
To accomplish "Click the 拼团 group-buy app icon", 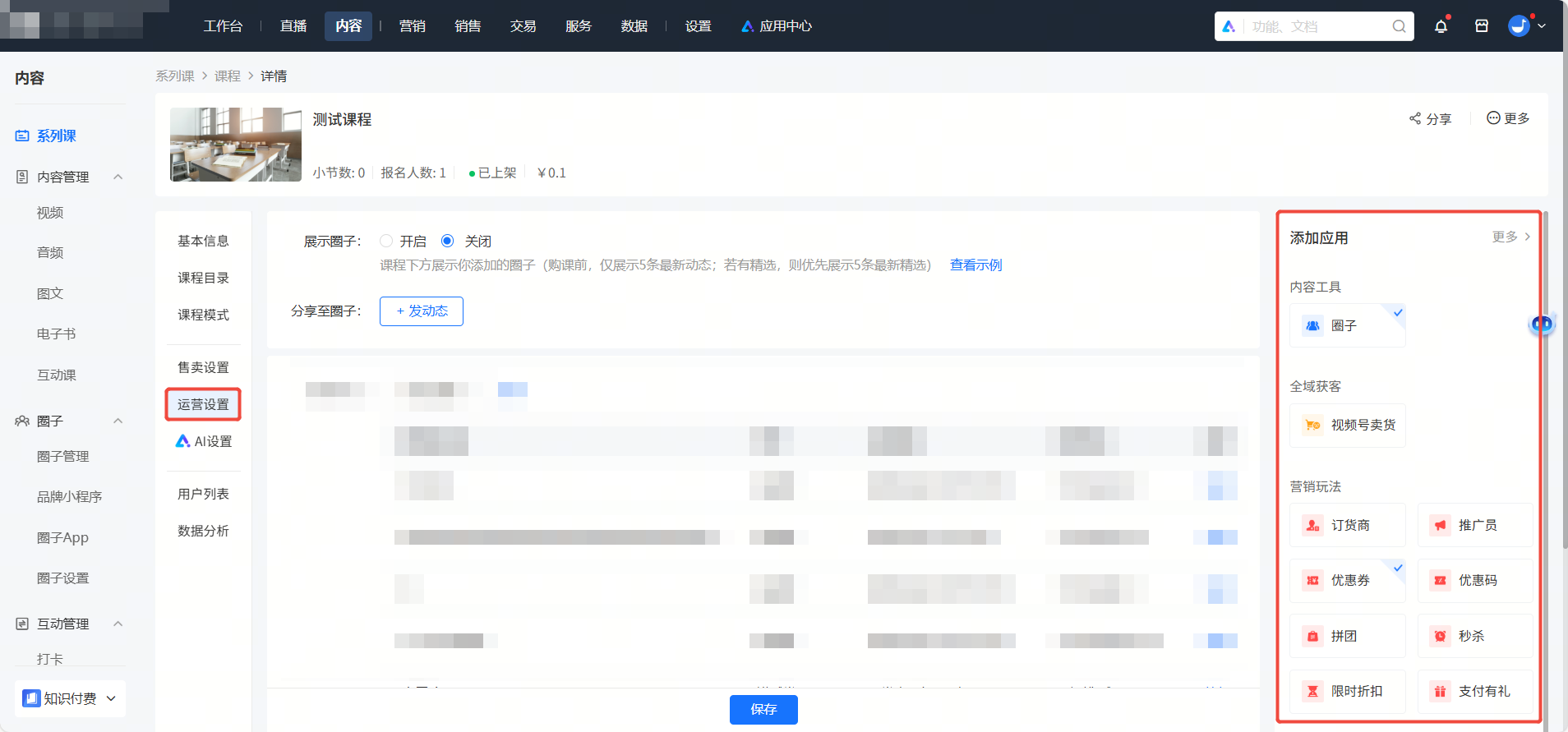I will (x=1313, y=636).
